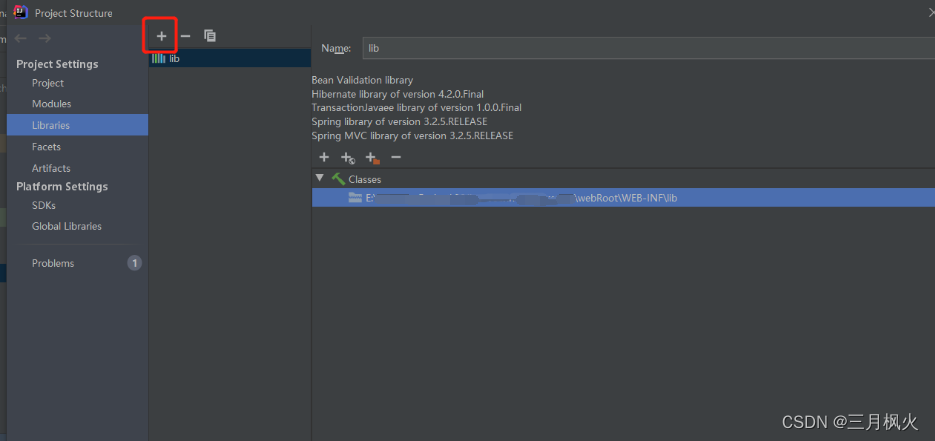Viewport: 935px width, 441px height.
Task: Navigate forward with the right arrow
Action: point(44,38)
